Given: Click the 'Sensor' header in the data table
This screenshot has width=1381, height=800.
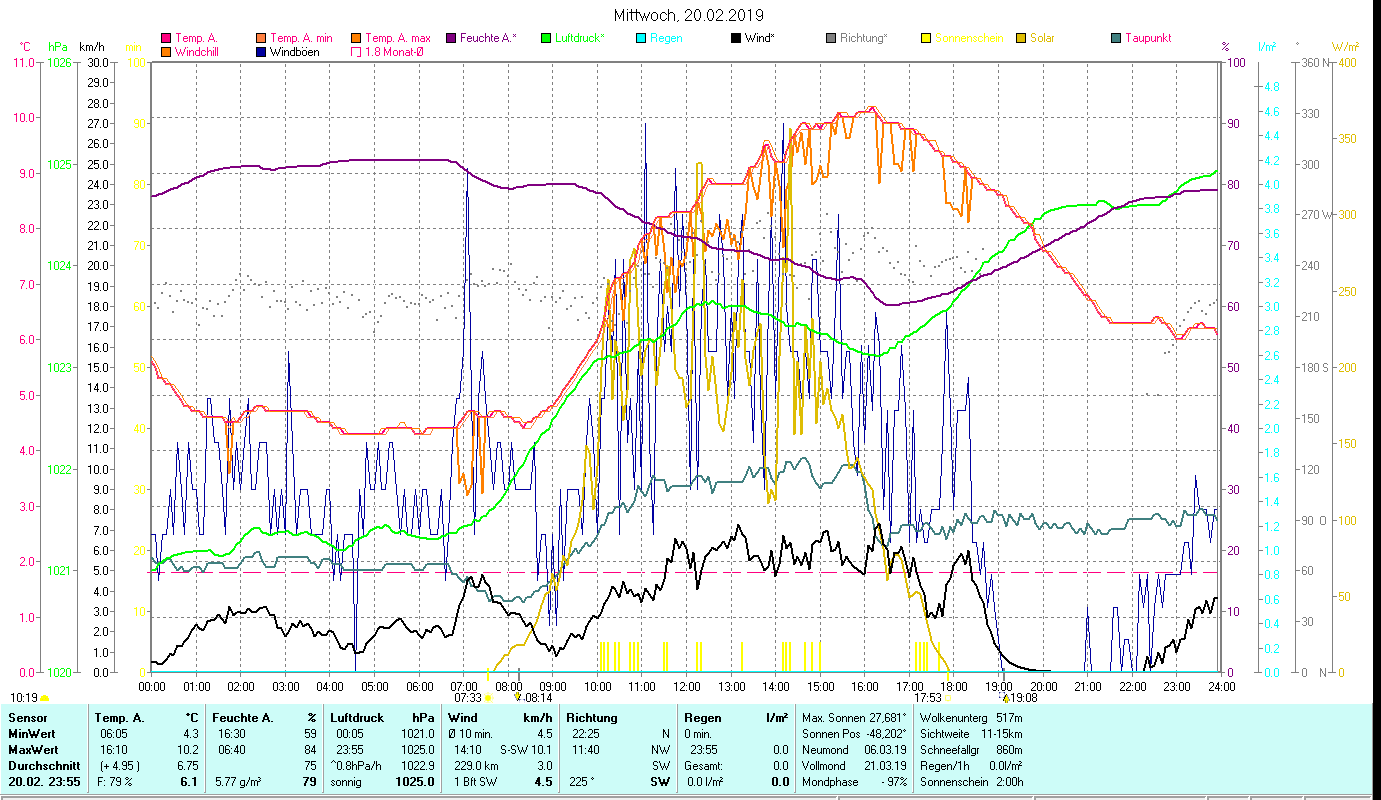Looking at the screenshot, I should (x=26, y=718).
